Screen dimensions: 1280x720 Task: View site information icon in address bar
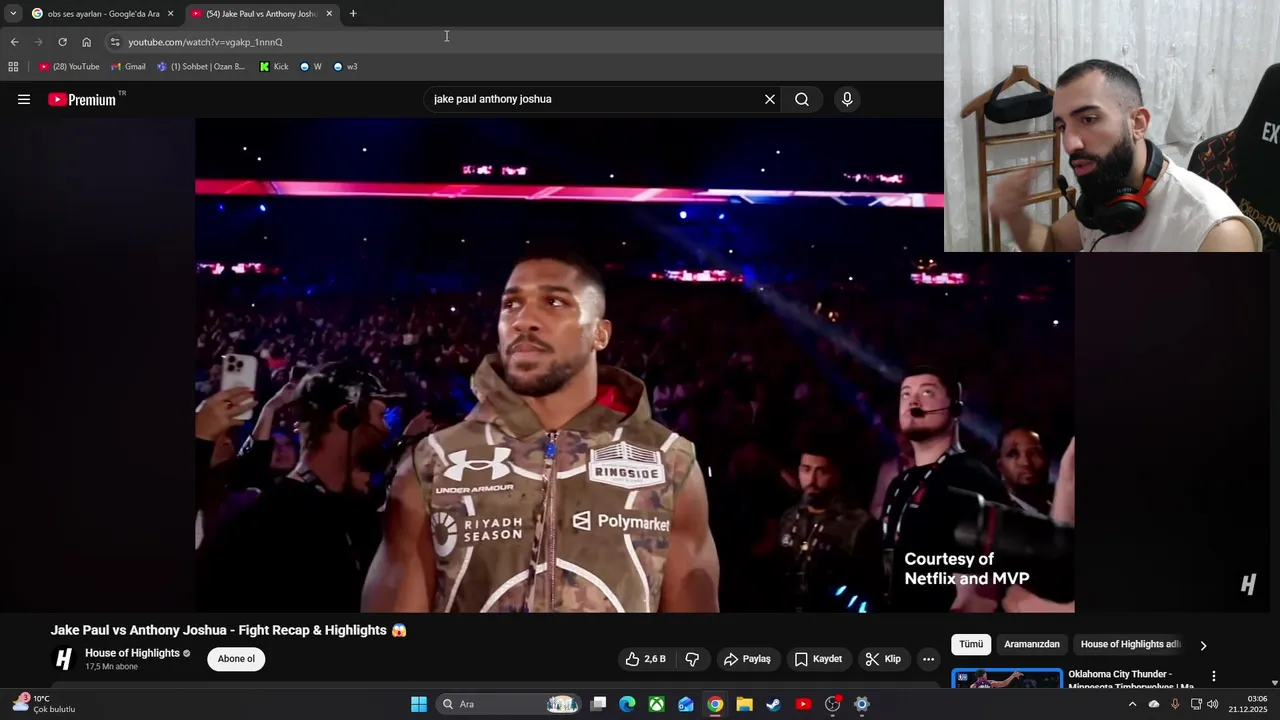[x=115, y=42]
